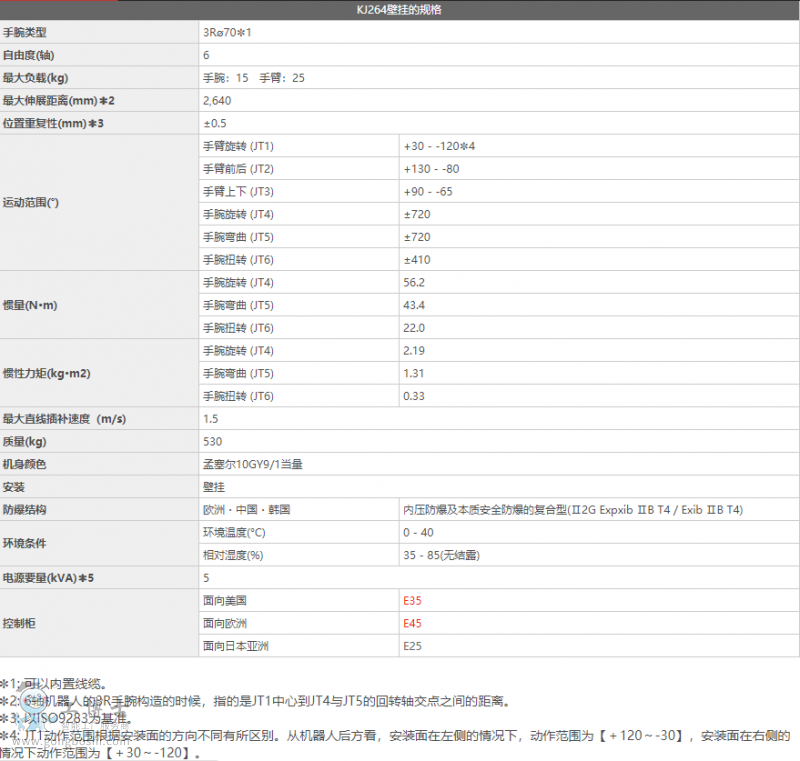Click the 环境温度(°C) cell
The image size is (800, 761).
coord(234,533)
